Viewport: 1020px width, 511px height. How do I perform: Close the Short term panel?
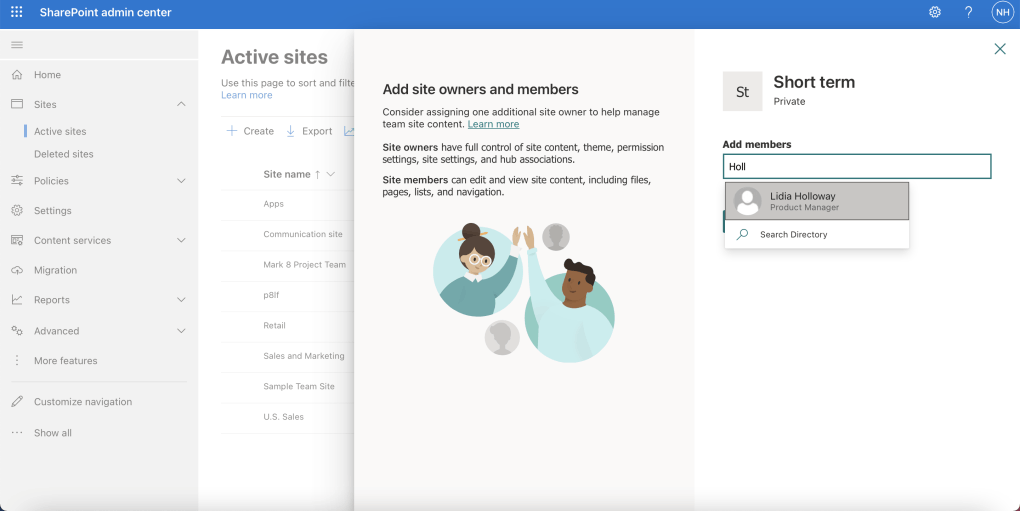1000,49
